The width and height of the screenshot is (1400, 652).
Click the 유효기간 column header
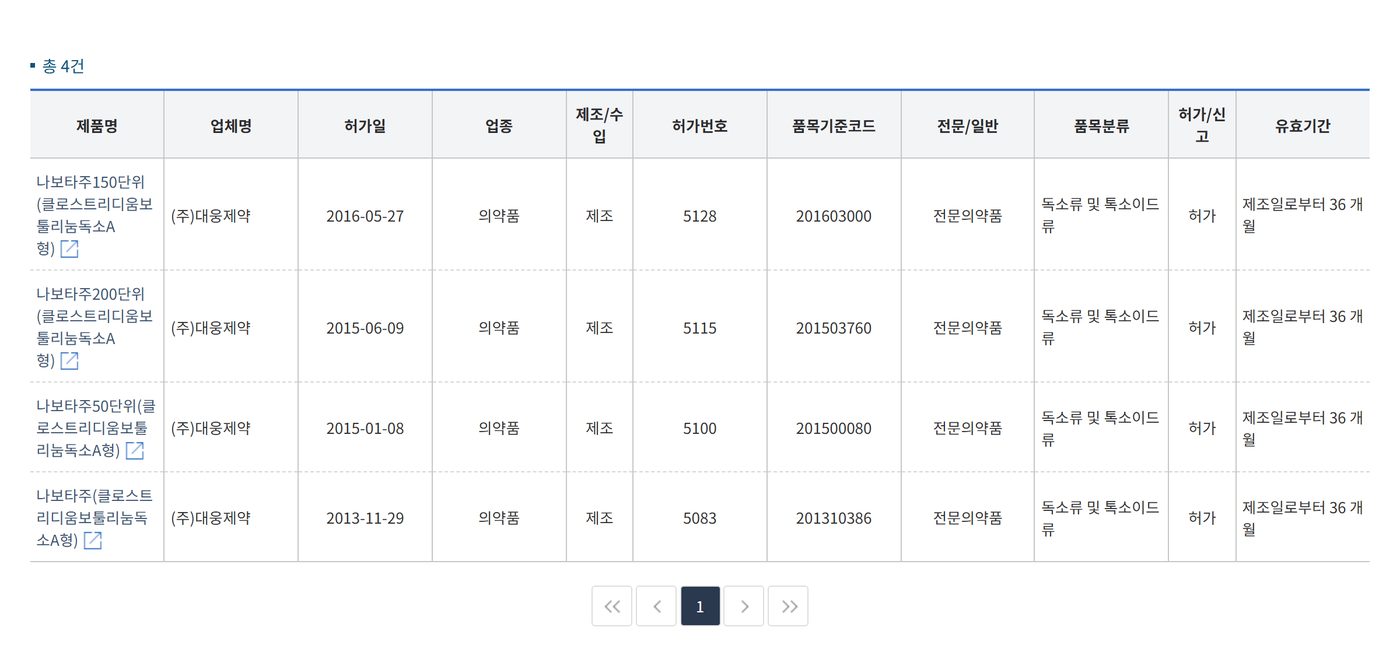coord(1303,126)
